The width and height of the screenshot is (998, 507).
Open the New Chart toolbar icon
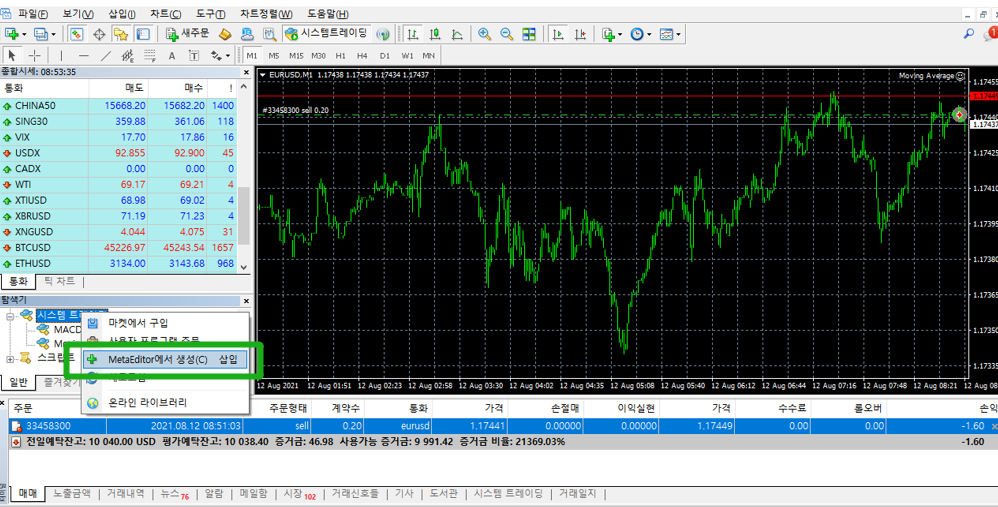click(x=15, y=34)
